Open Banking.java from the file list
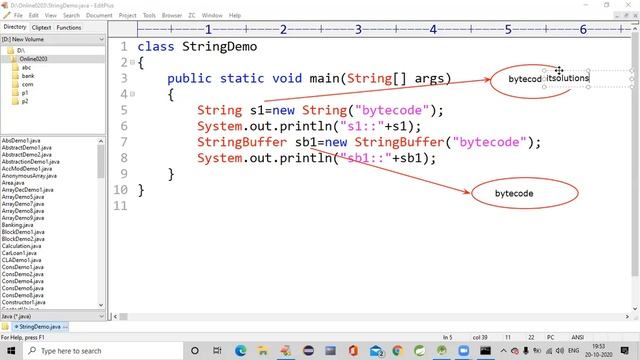The width and height of the screenshot is (640, 360). click(x=18, y=225)
